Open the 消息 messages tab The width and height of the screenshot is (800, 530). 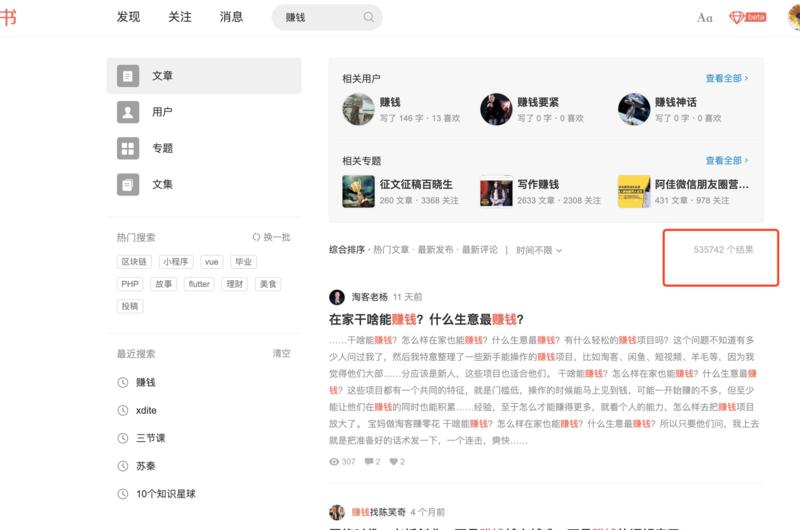(x=231, y=17)
